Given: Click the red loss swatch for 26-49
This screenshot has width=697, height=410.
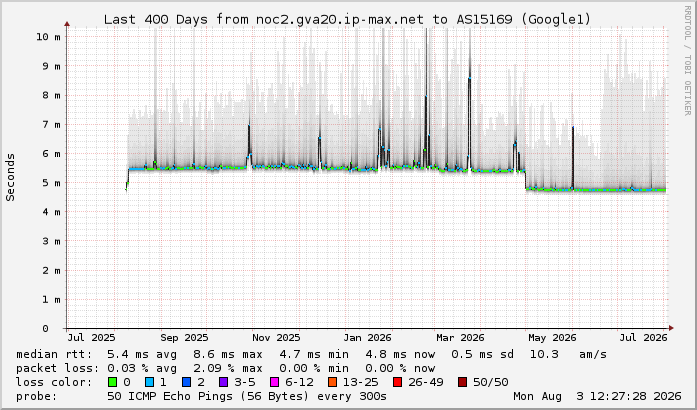Looking at the screenshot, I should (397, 382).
